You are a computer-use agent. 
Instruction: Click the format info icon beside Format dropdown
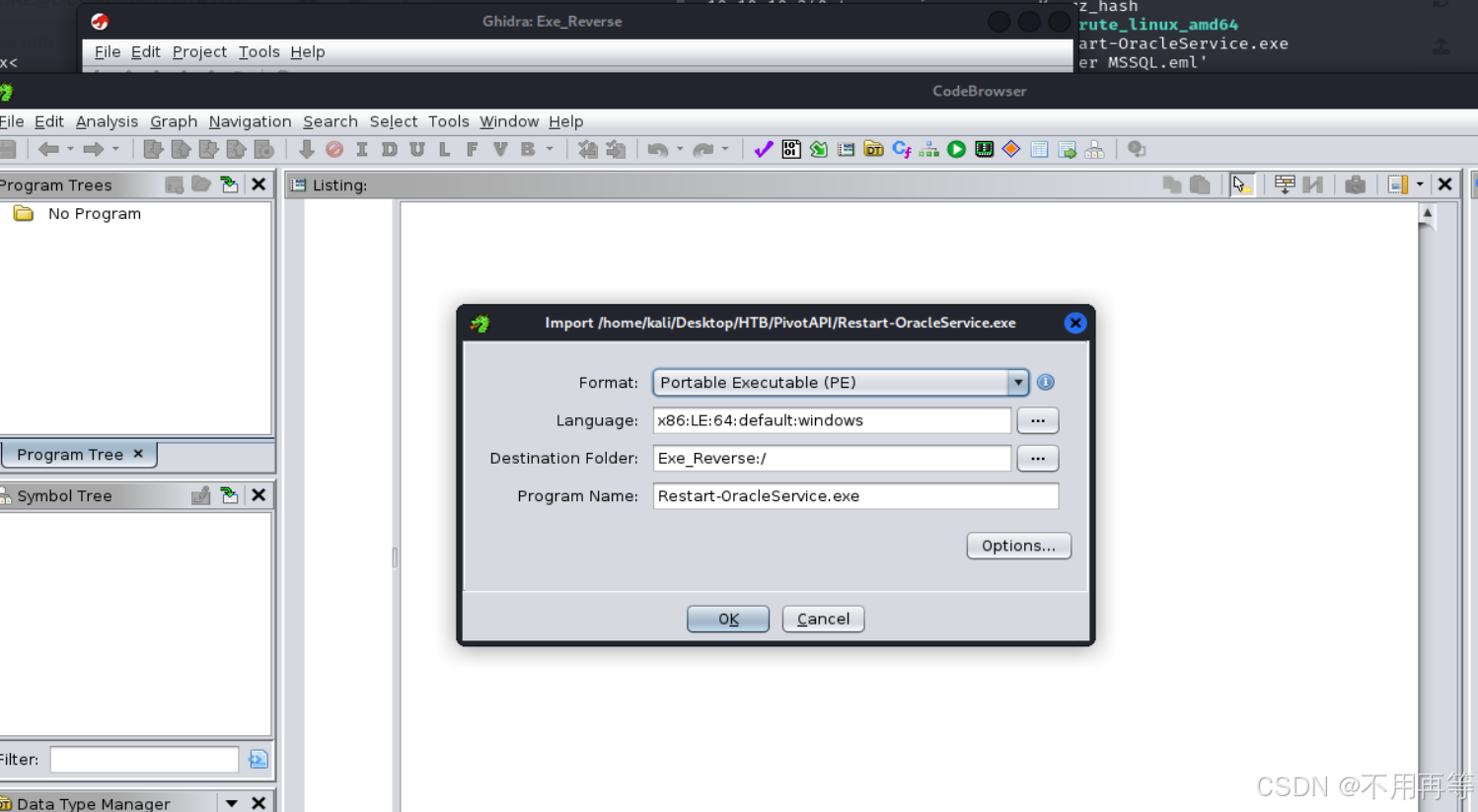tap(1046, 382)
